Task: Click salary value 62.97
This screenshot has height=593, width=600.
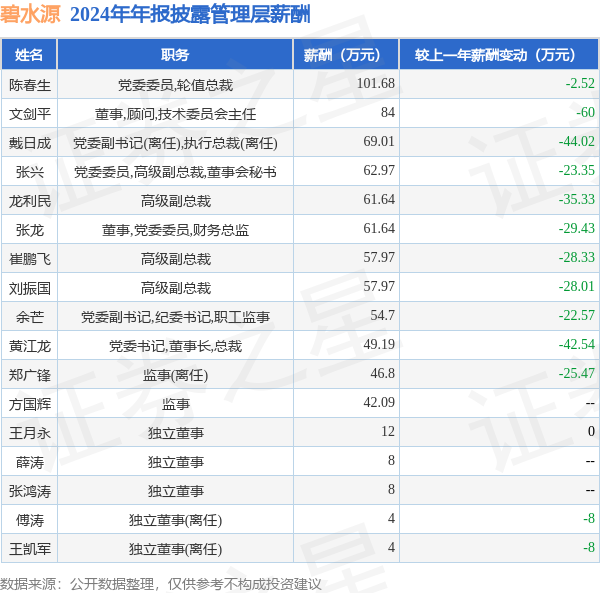Action: [x=379, y=170]
